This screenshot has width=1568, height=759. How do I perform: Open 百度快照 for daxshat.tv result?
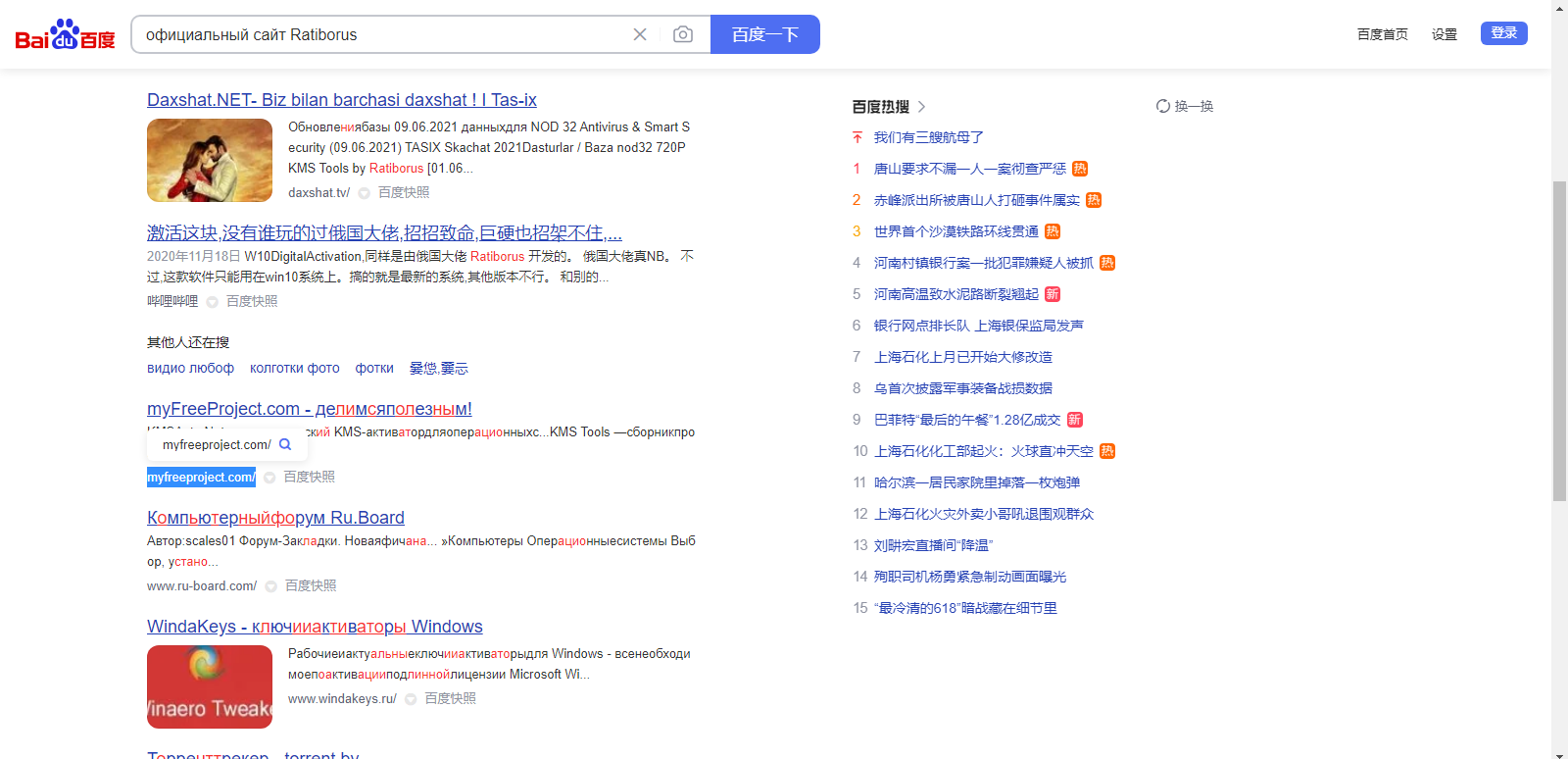pos(404,193)
